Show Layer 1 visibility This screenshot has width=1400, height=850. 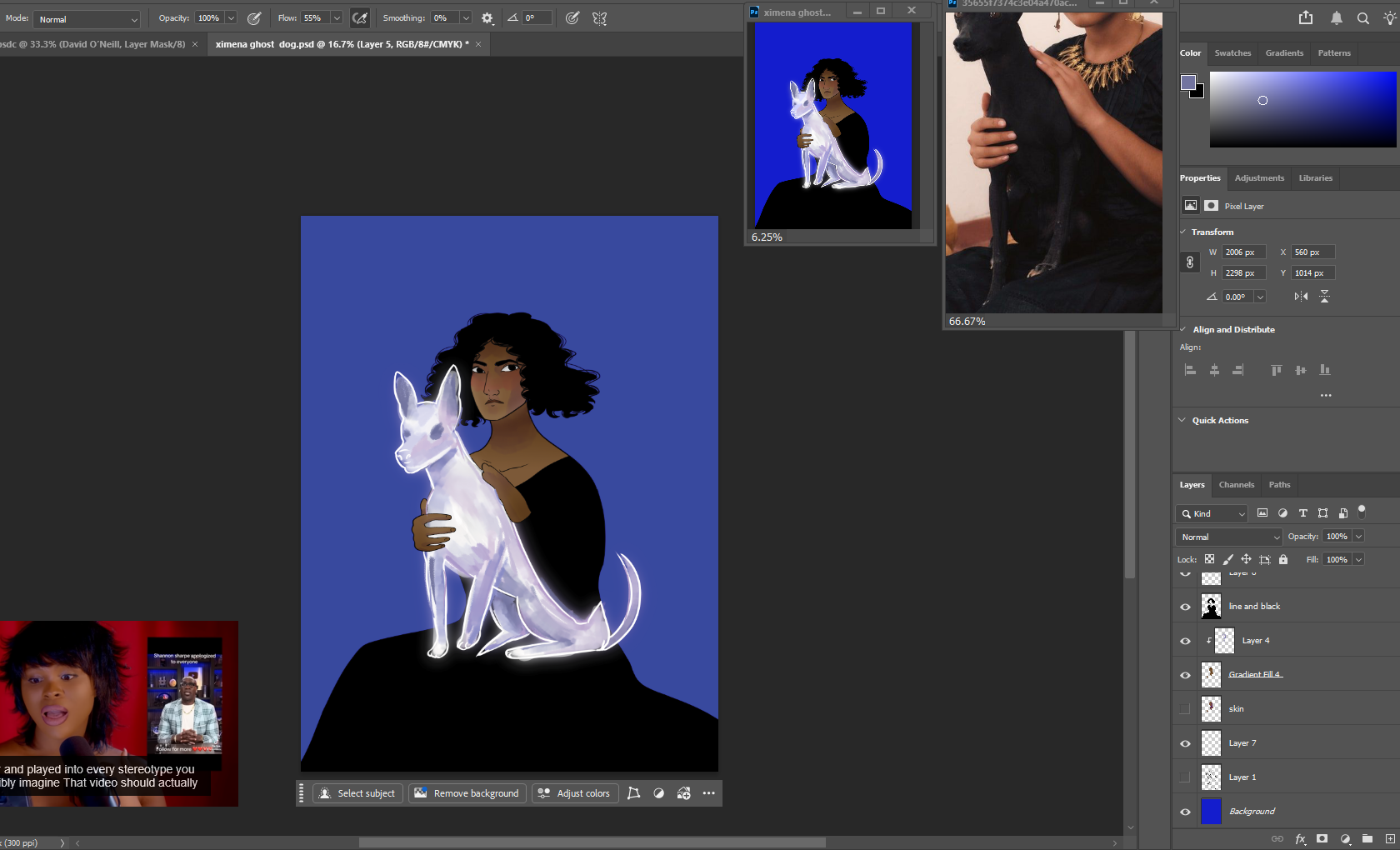pos(1185,777)
